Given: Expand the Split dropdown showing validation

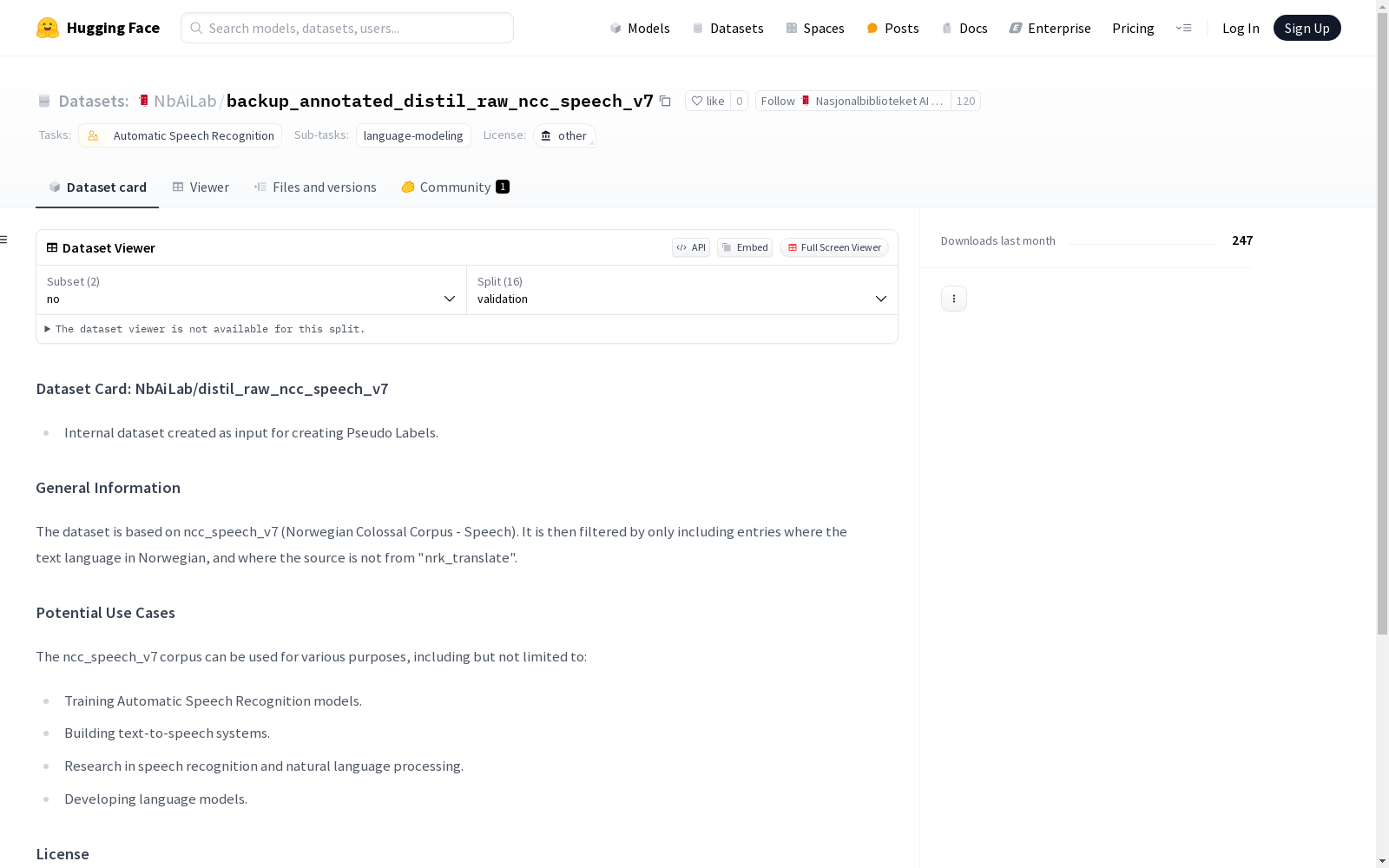Looking at the screenshot, I should [x=682, y=290].
